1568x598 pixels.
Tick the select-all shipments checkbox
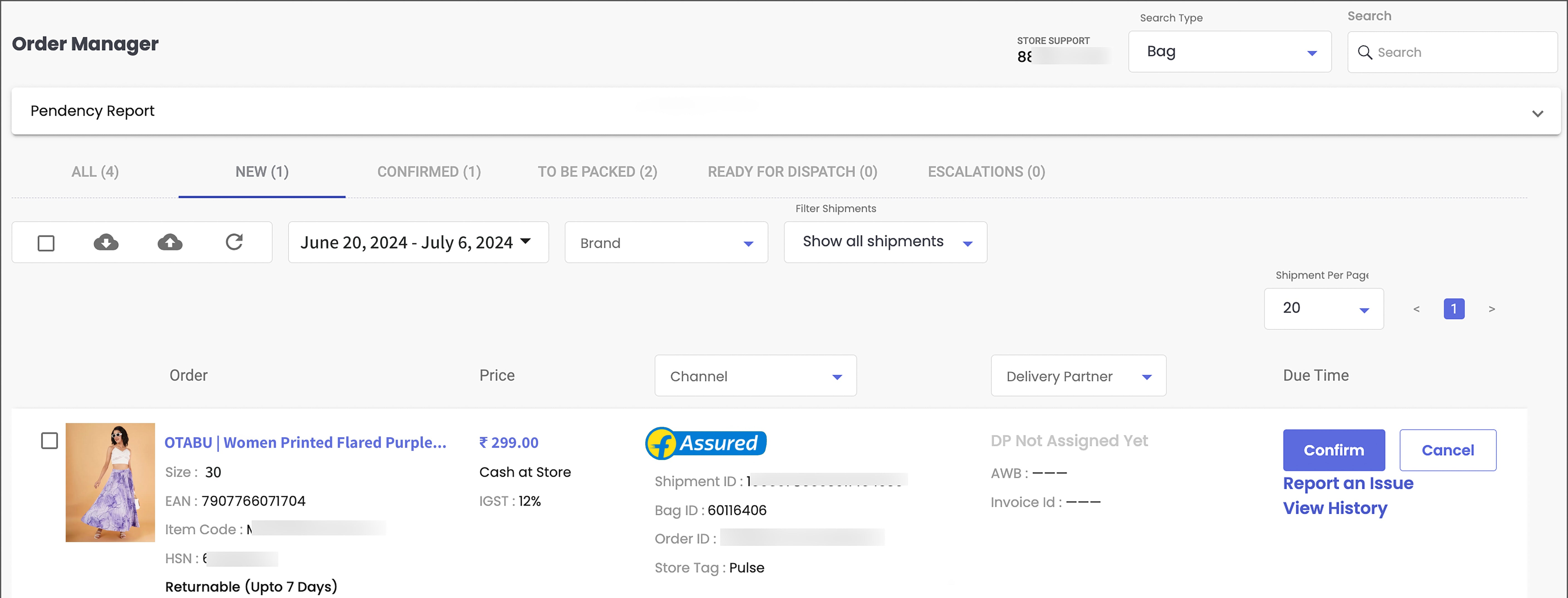pyautogui.click(x=46, y=243)
